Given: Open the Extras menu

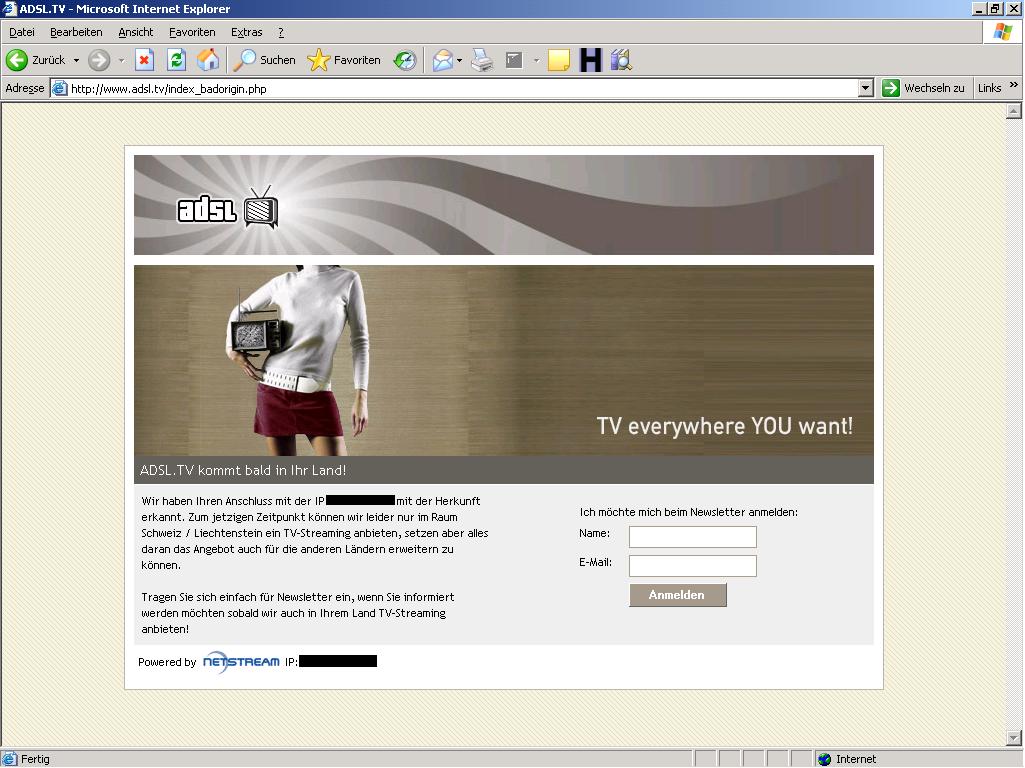Looking at the screenshot, I should (246, 32).
